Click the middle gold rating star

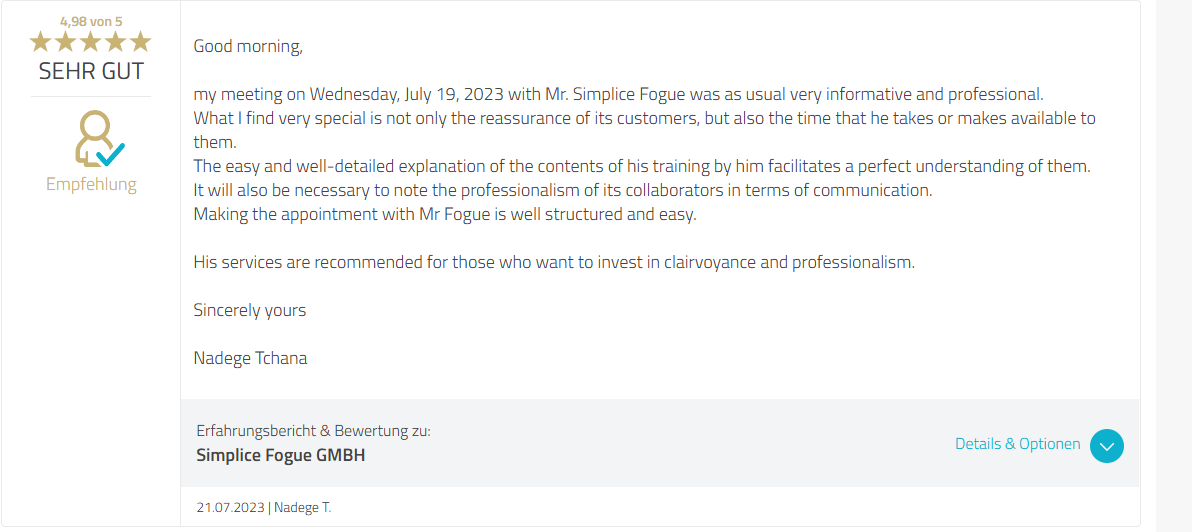[x=90, y=41]
